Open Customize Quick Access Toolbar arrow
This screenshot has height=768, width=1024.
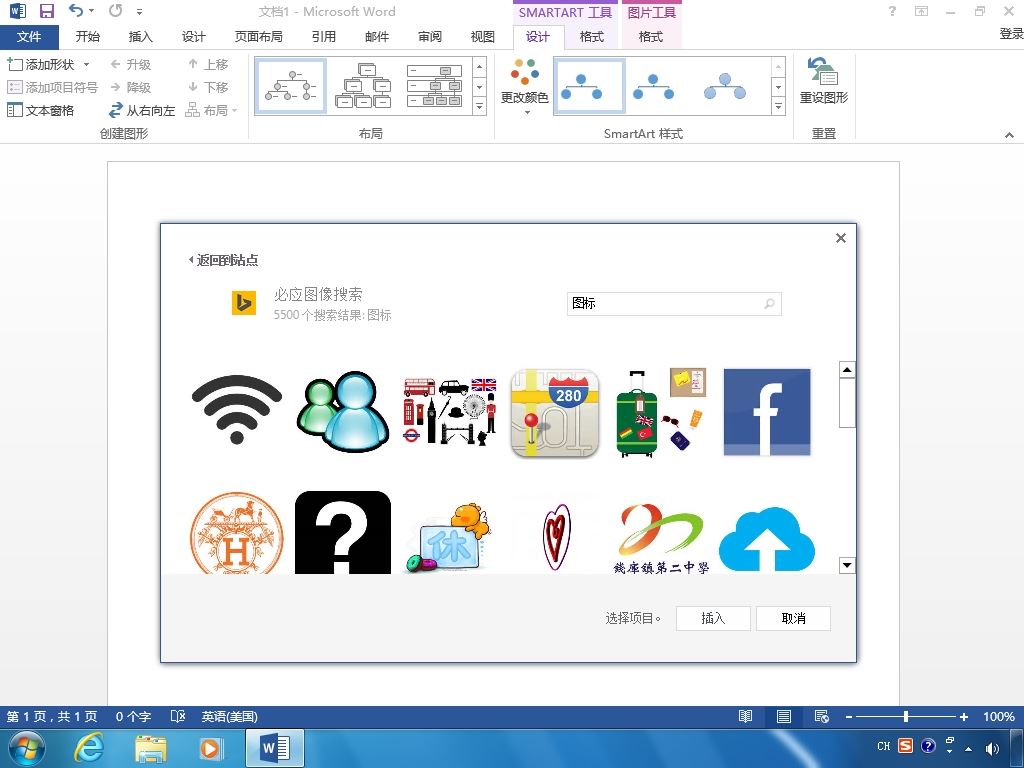click(x=139, y=12)
